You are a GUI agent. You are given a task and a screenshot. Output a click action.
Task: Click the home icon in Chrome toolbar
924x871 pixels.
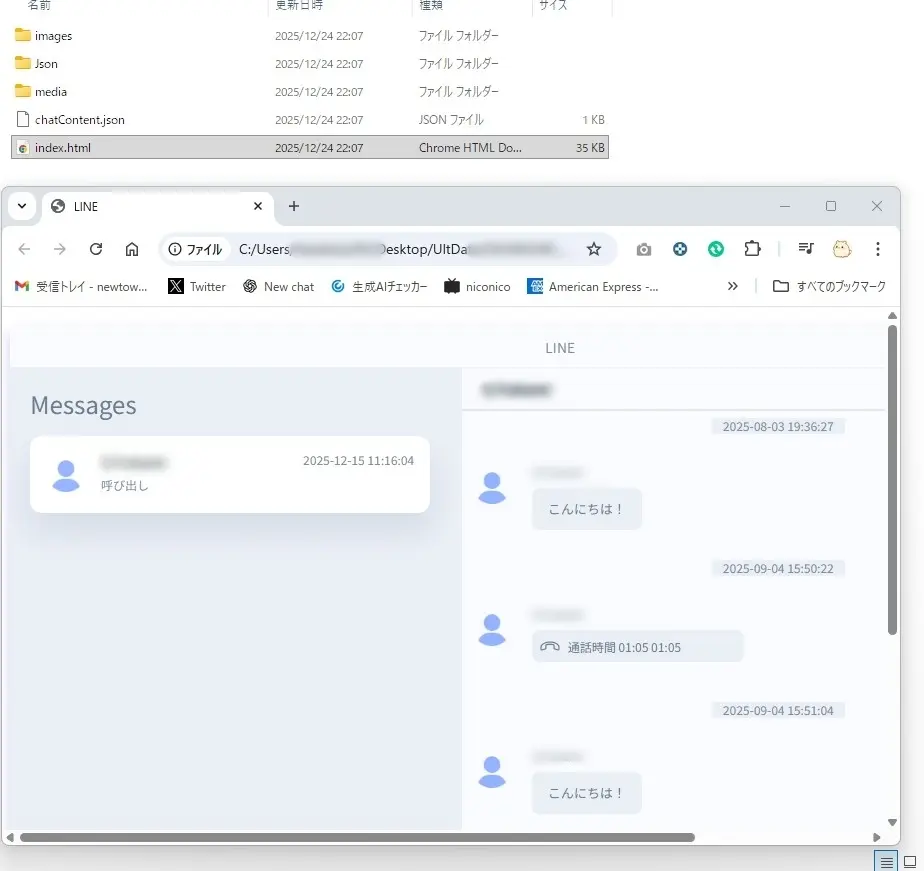(x=132, y=249)
